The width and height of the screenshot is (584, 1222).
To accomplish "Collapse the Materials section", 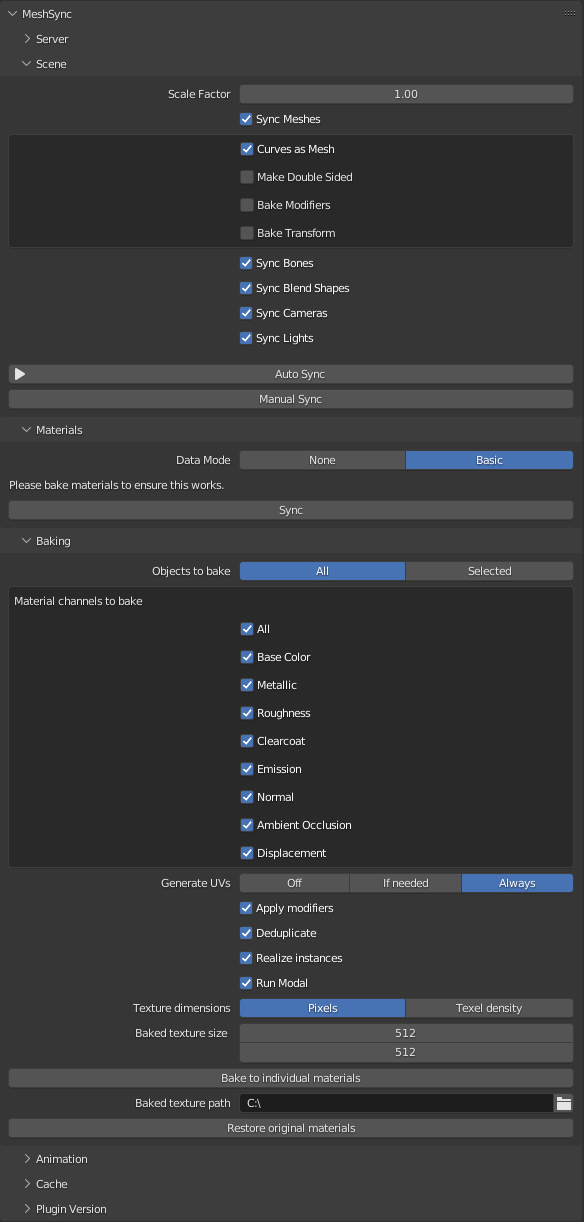I will tap(28, 430).
